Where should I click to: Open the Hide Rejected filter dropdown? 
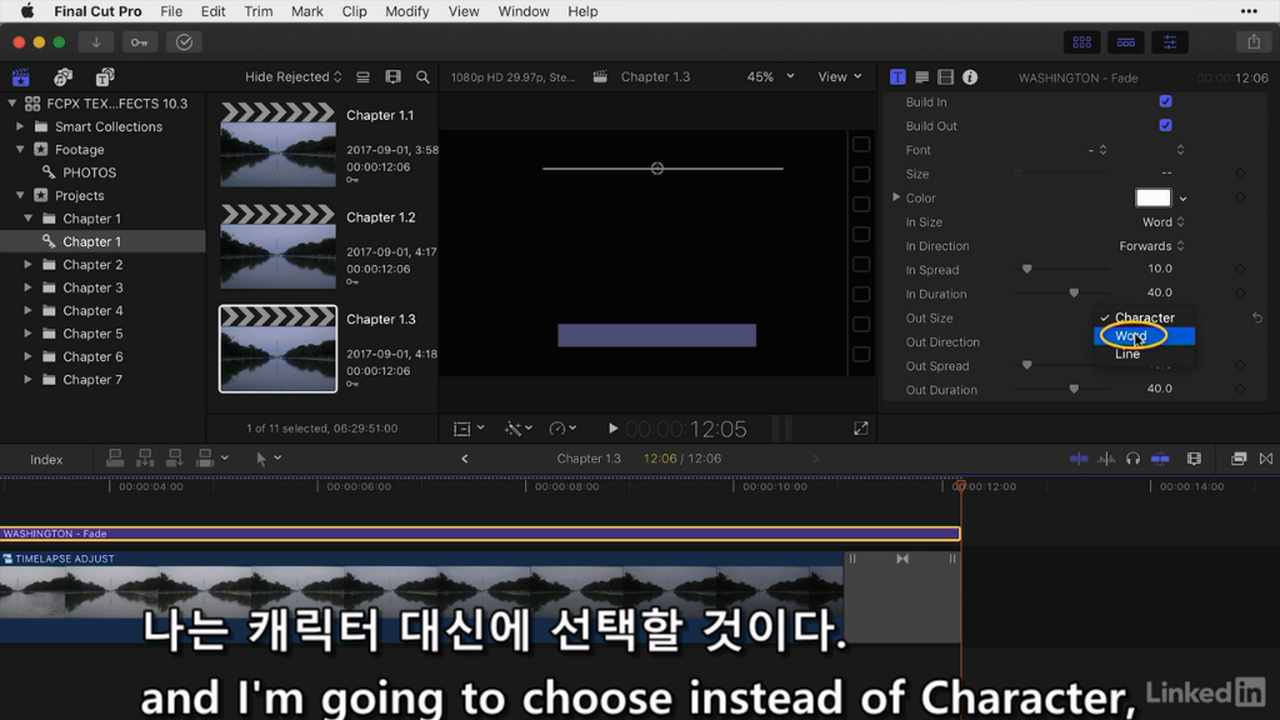click(293, 77)
